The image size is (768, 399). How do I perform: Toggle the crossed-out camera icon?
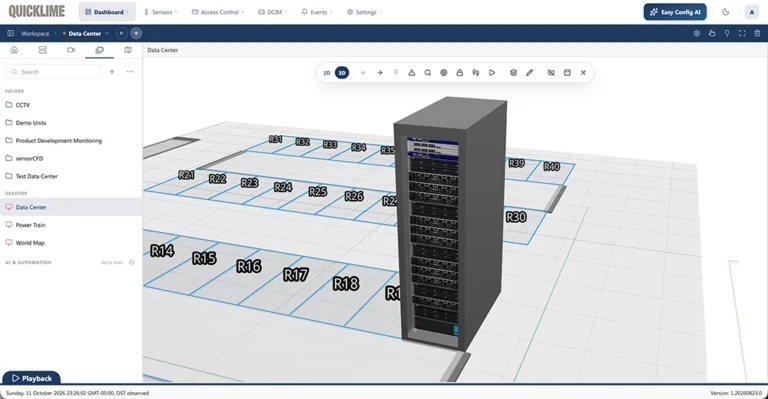pyautogui.click(x=551, y=73)
